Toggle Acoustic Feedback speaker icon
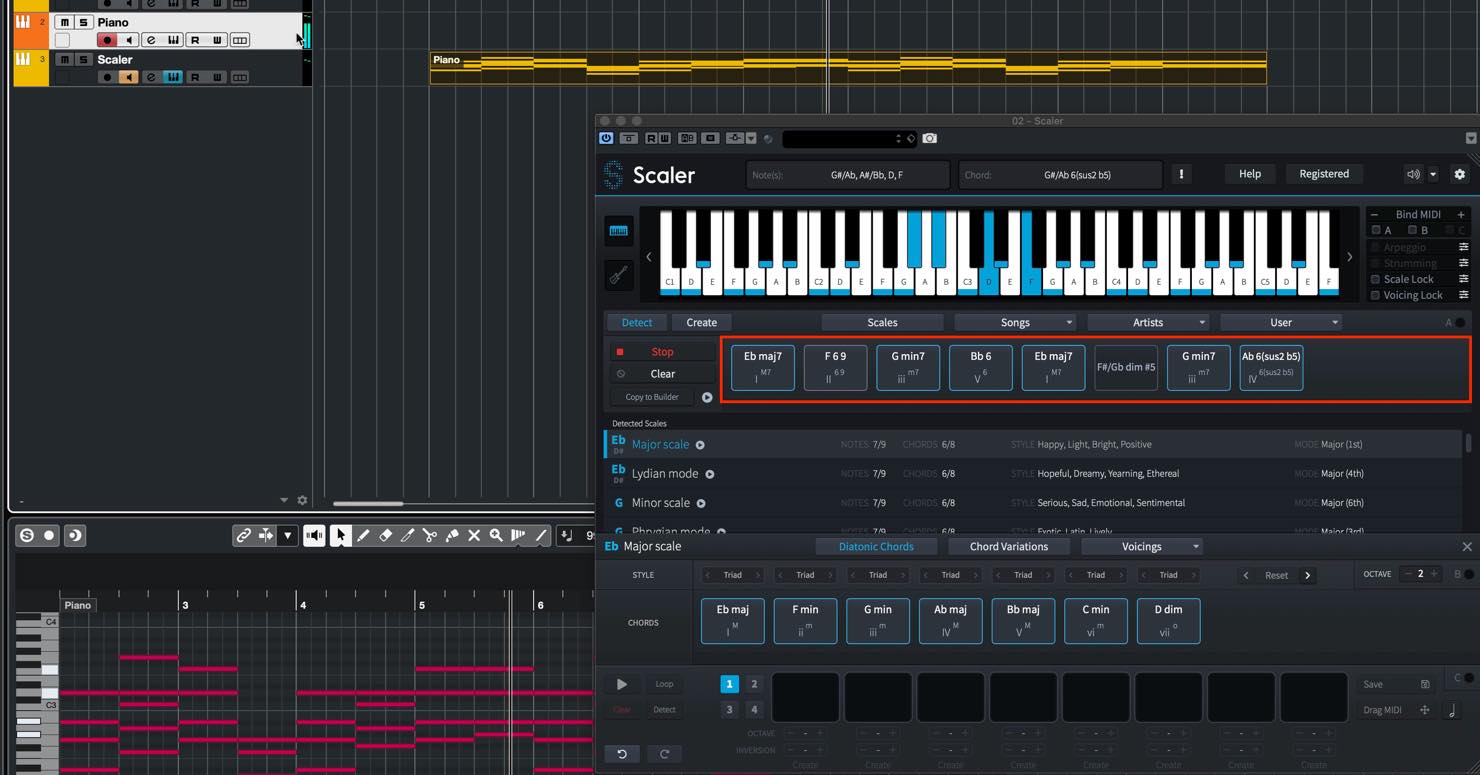Image resolution: width=1480 pixels, height=775 pixels. pos(314,536)
